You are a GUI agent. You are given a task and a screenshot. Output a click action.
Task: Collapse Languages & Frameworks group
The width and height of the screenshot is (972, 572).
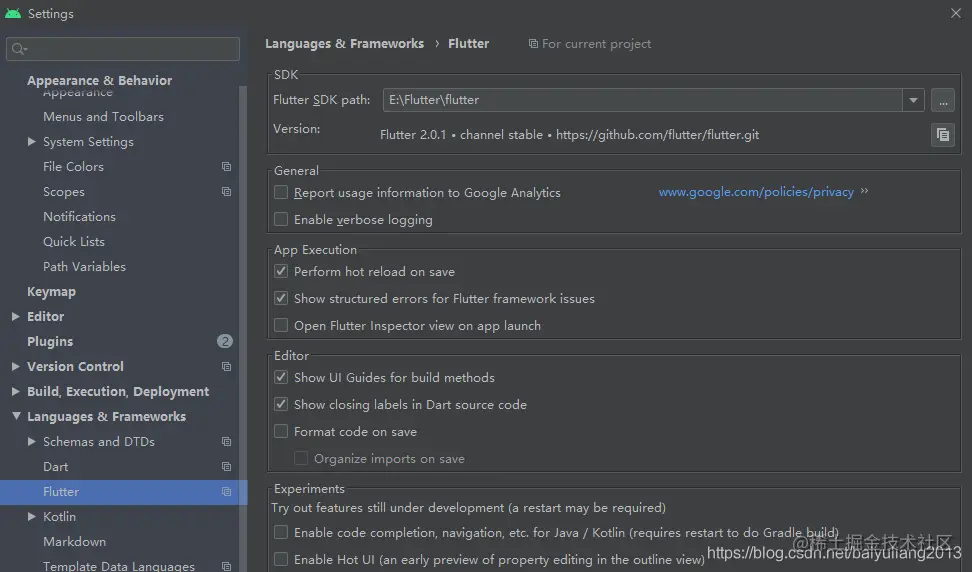tap(15, 416)
